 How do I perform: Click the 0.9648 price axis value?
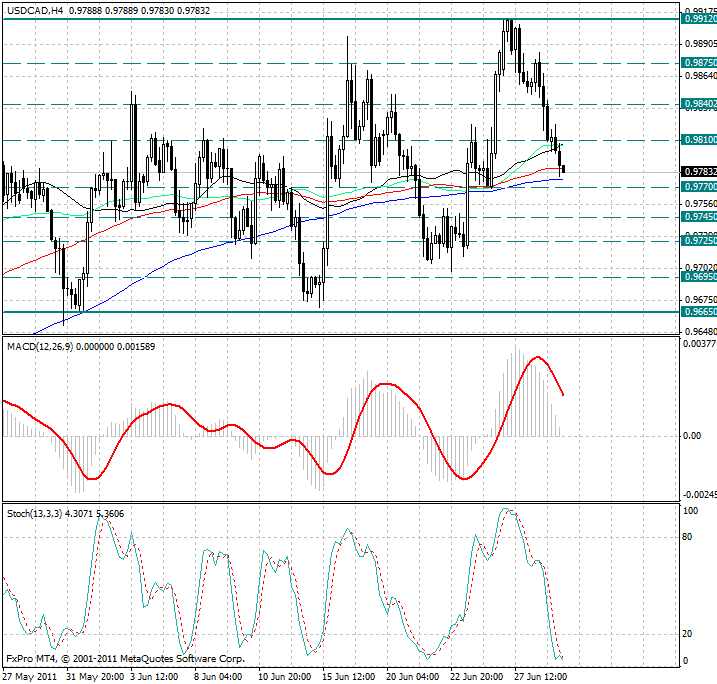(x=700, y=331)
